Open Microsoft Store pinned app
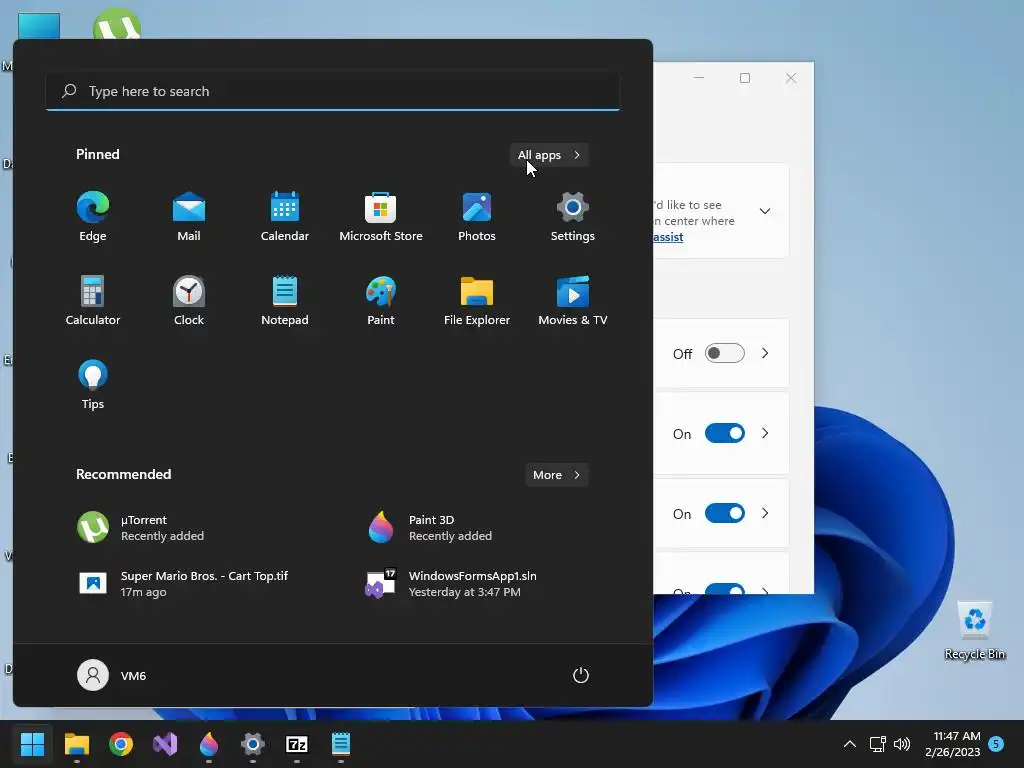 pos(381,217)
